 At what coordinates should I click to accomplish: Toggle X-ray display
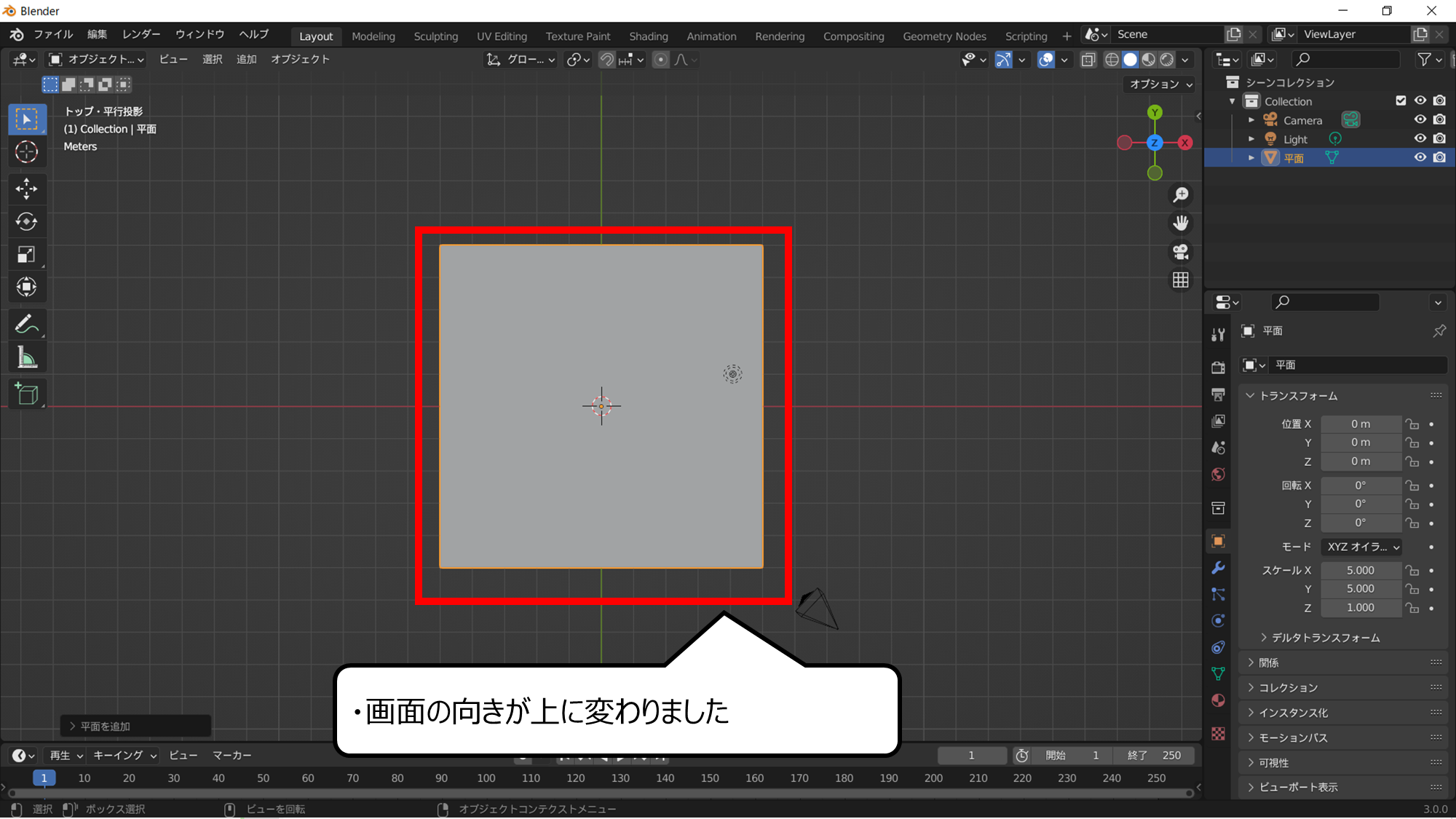pos(1088,60)
